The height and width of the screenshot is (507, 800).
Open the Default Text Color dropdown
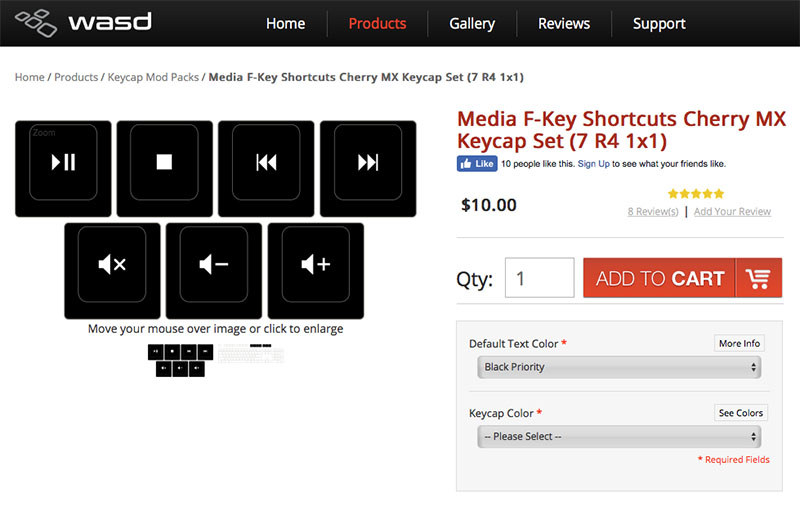(x=619, y=367)
